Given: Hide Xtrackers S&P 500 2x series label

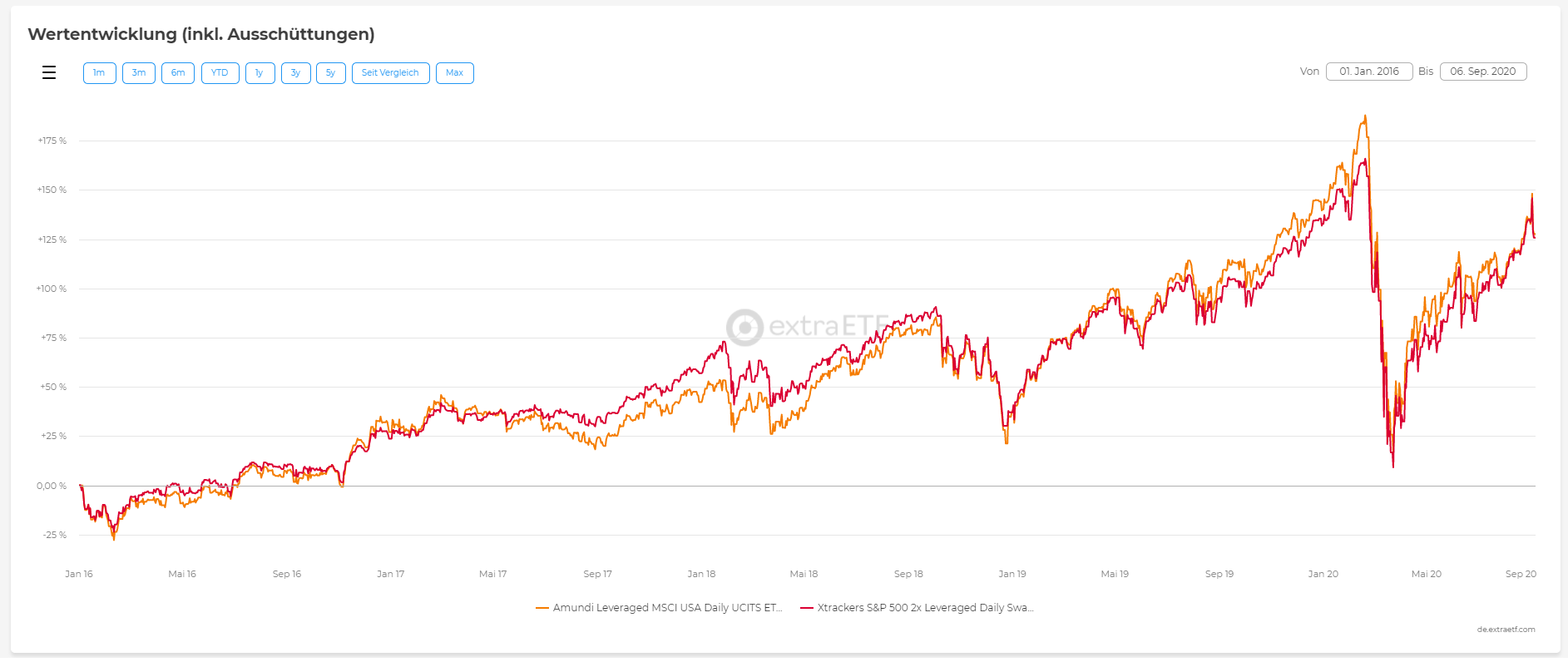Looking at the screenshot, I should [925, 608].
